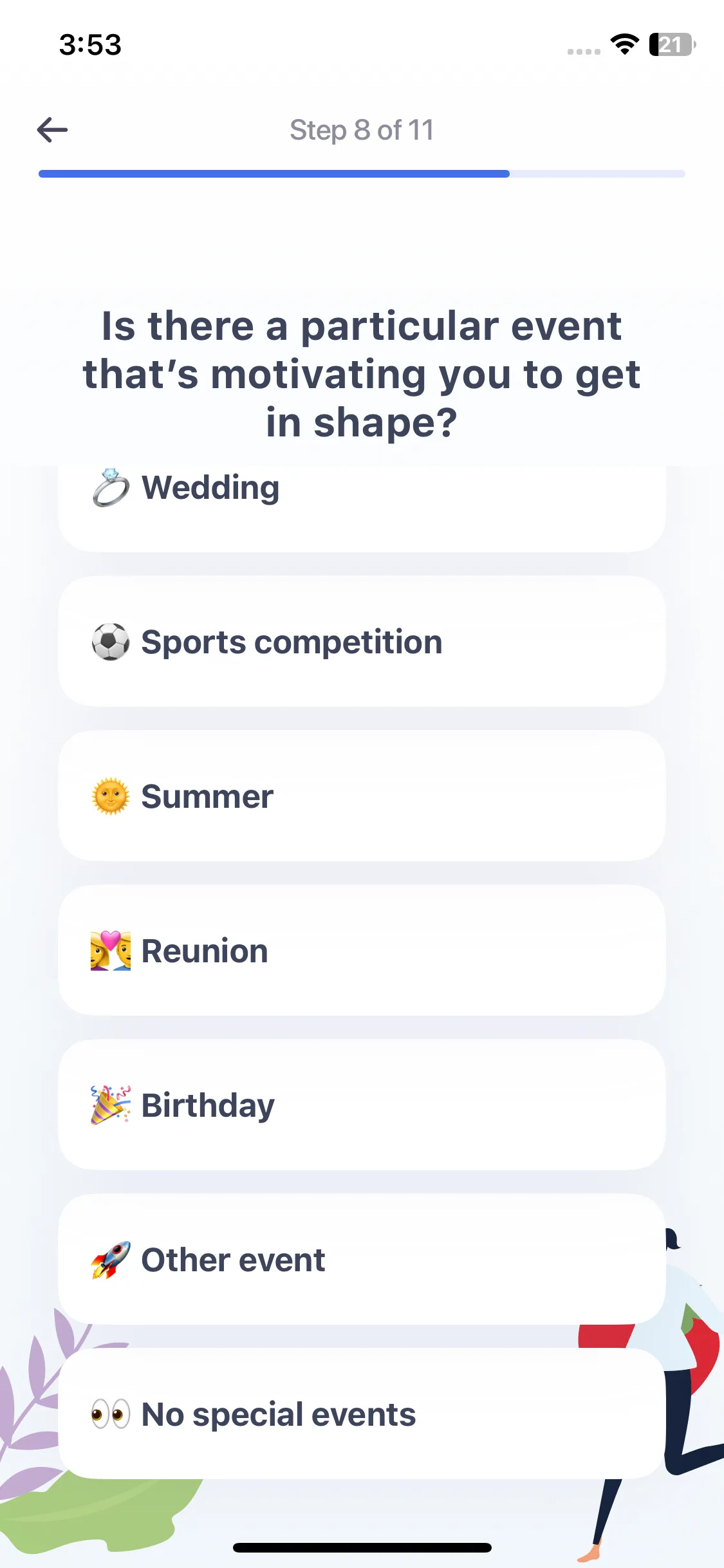
Task: Click the soccer ball emoji icon
Action: [x=111, y=642]
